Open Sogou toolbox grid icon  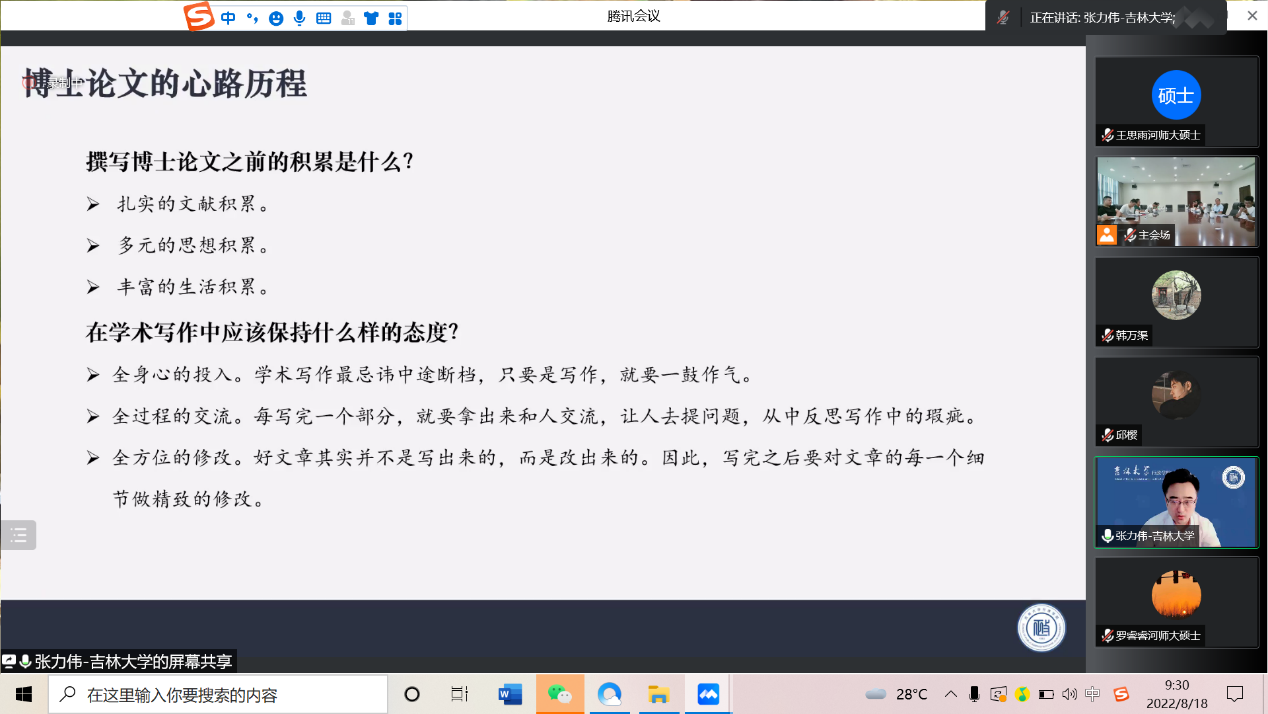(395, 18)
